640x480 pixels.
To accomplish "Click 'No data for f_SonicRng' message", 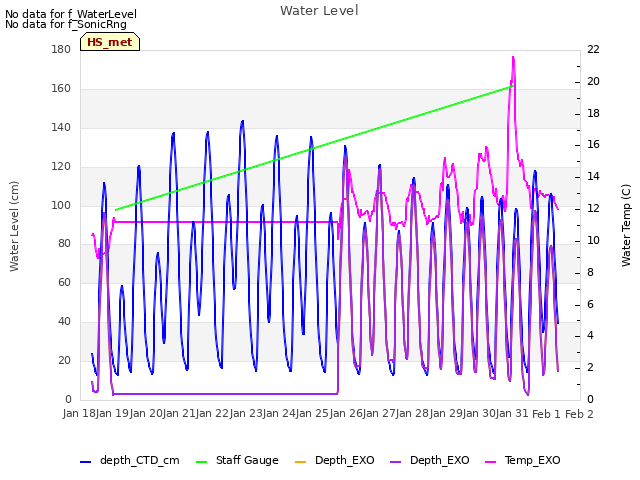I will click(66, 24).
